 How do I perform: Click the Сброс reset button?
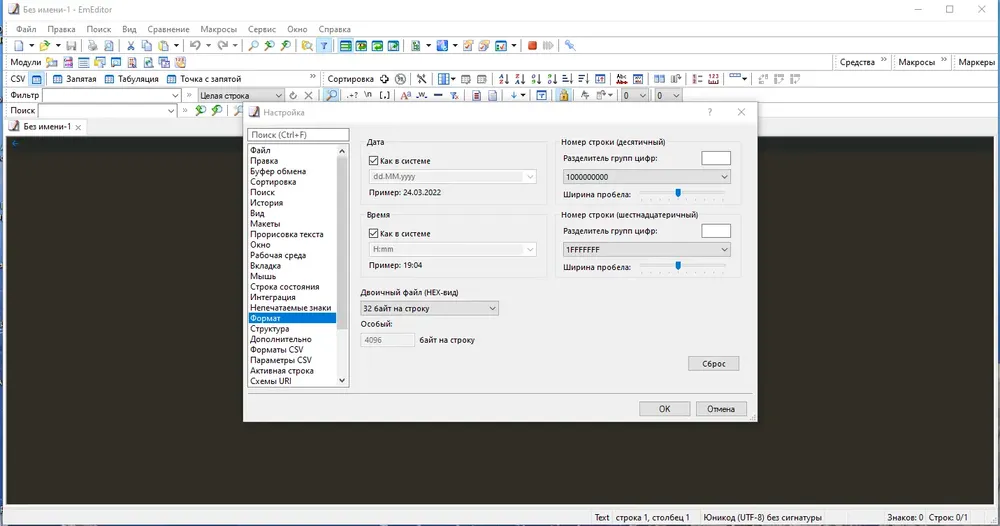point(714,363)
